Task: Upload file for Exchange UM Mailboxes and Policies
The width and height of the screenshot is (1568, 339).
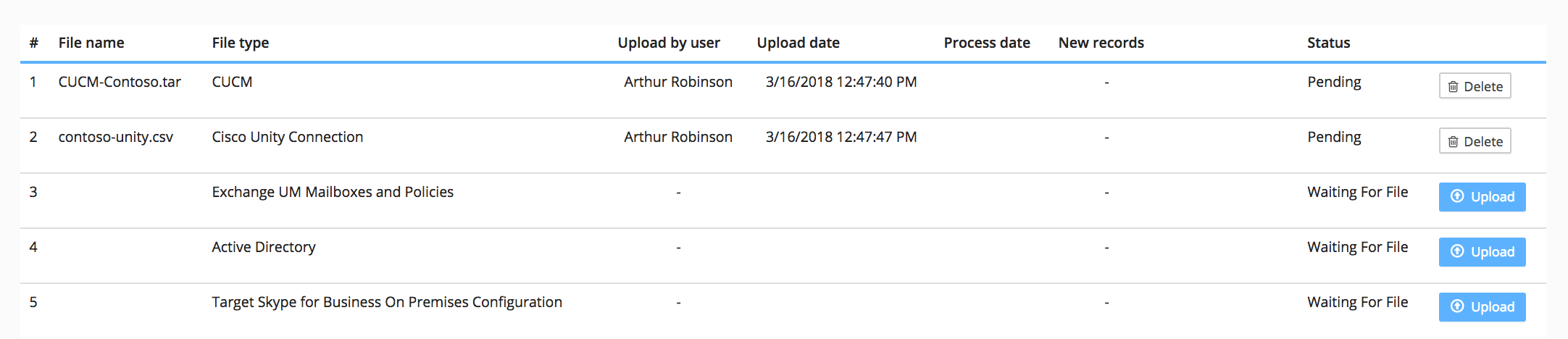Action: click(x=1482, y=197)
